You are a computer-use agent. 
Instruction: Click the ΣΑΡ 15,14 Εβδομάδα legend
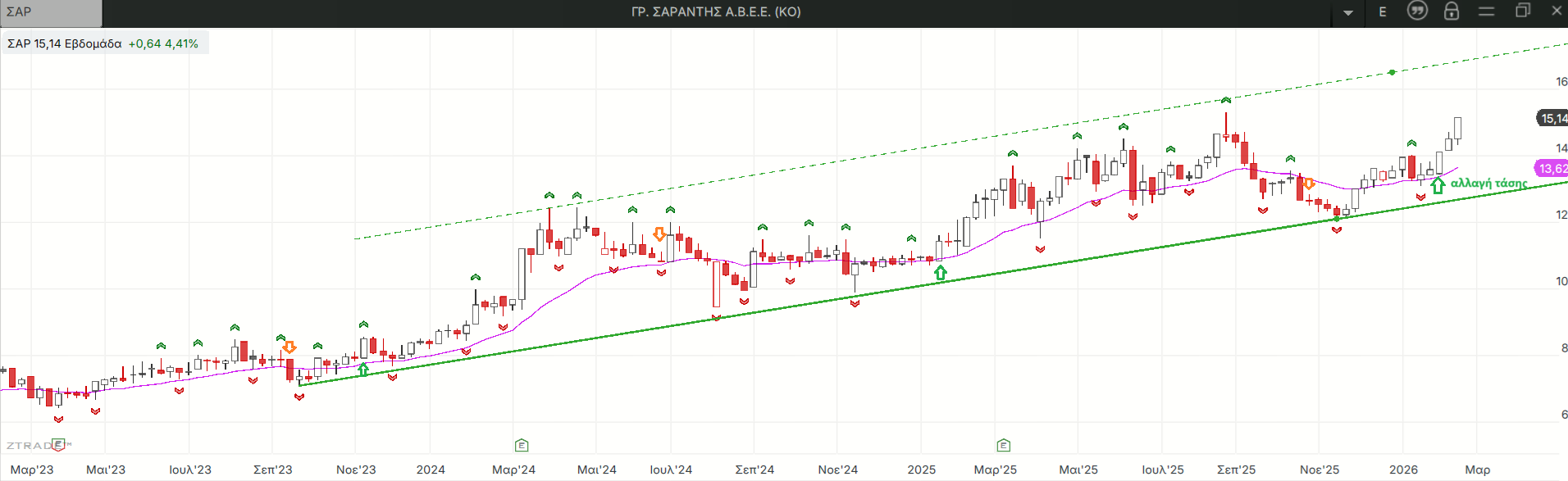tap(103, 43)
